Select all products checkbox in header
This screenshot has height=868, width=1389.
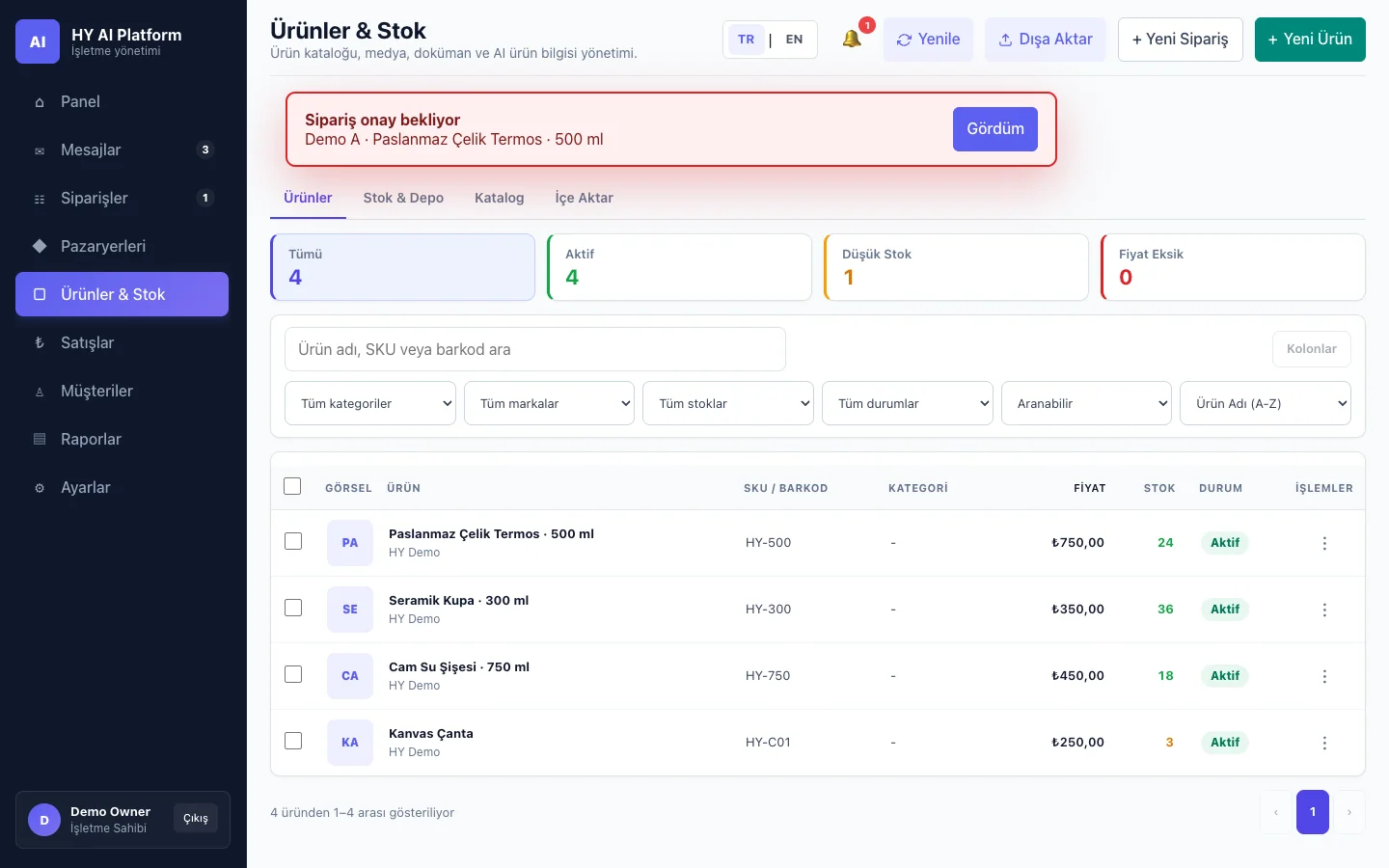click(x=292, y=486)
